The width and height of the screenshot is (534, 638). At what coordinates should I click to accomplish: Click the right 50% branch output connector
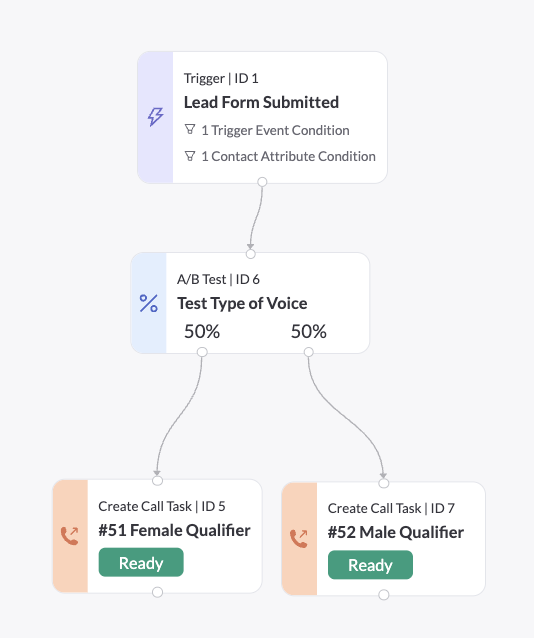click(309, 352)
